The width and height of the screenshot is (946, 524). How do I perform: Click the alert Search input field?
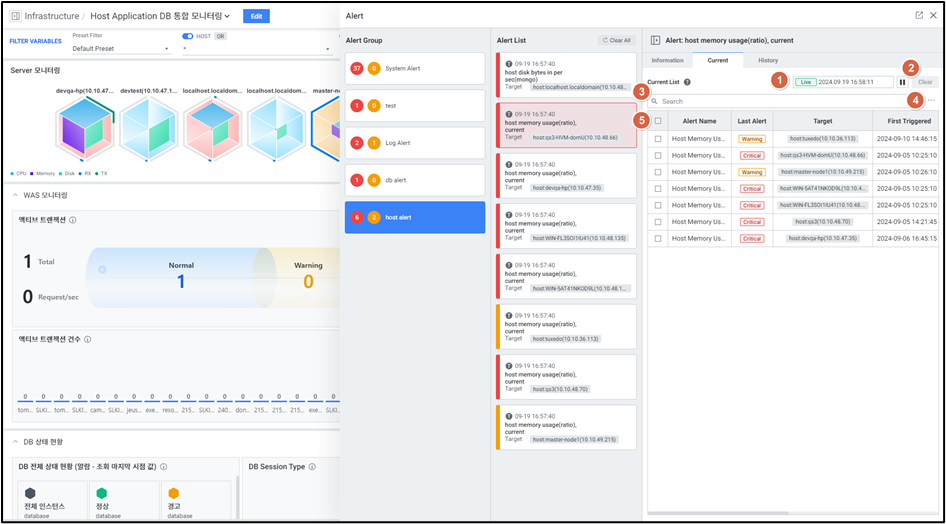coord(780,101)
